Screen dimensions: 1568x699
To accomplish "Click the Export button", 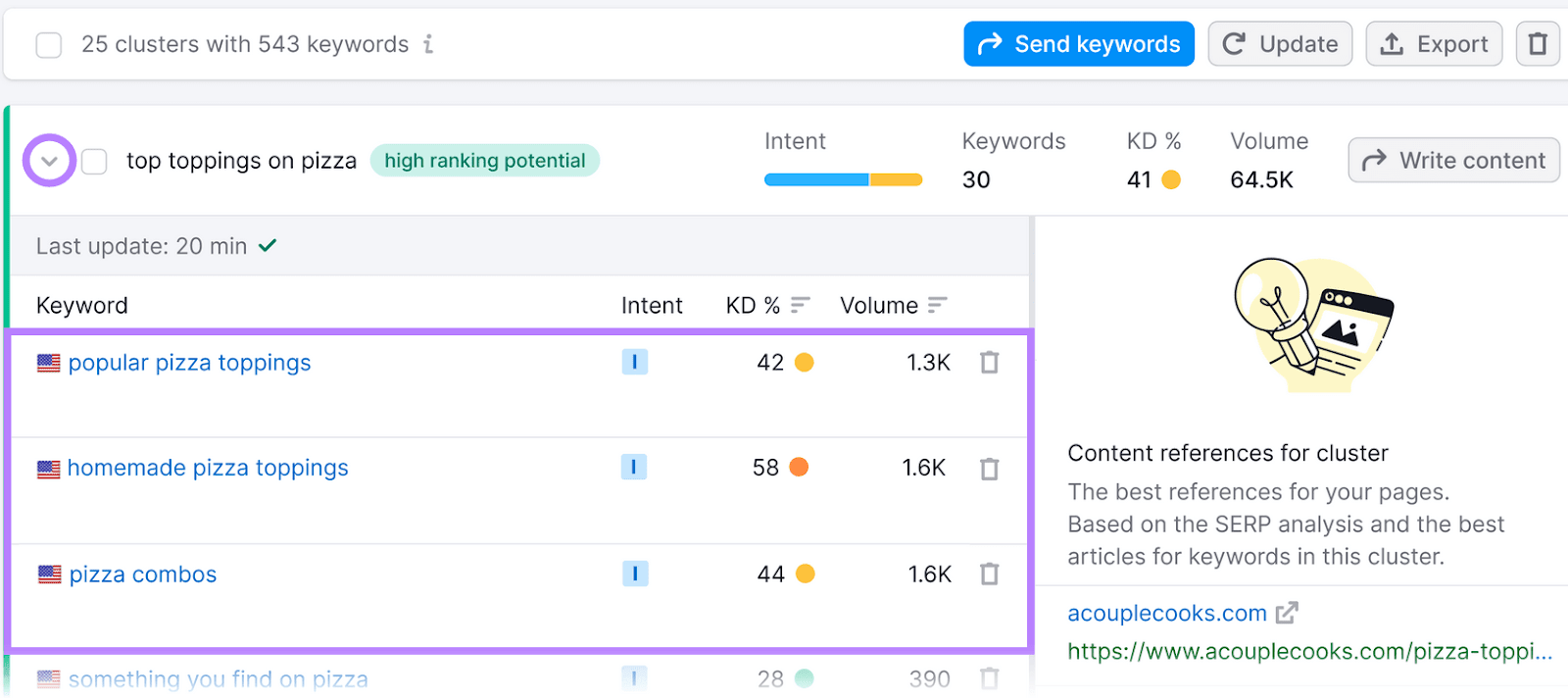I will tap(1433, 44).
